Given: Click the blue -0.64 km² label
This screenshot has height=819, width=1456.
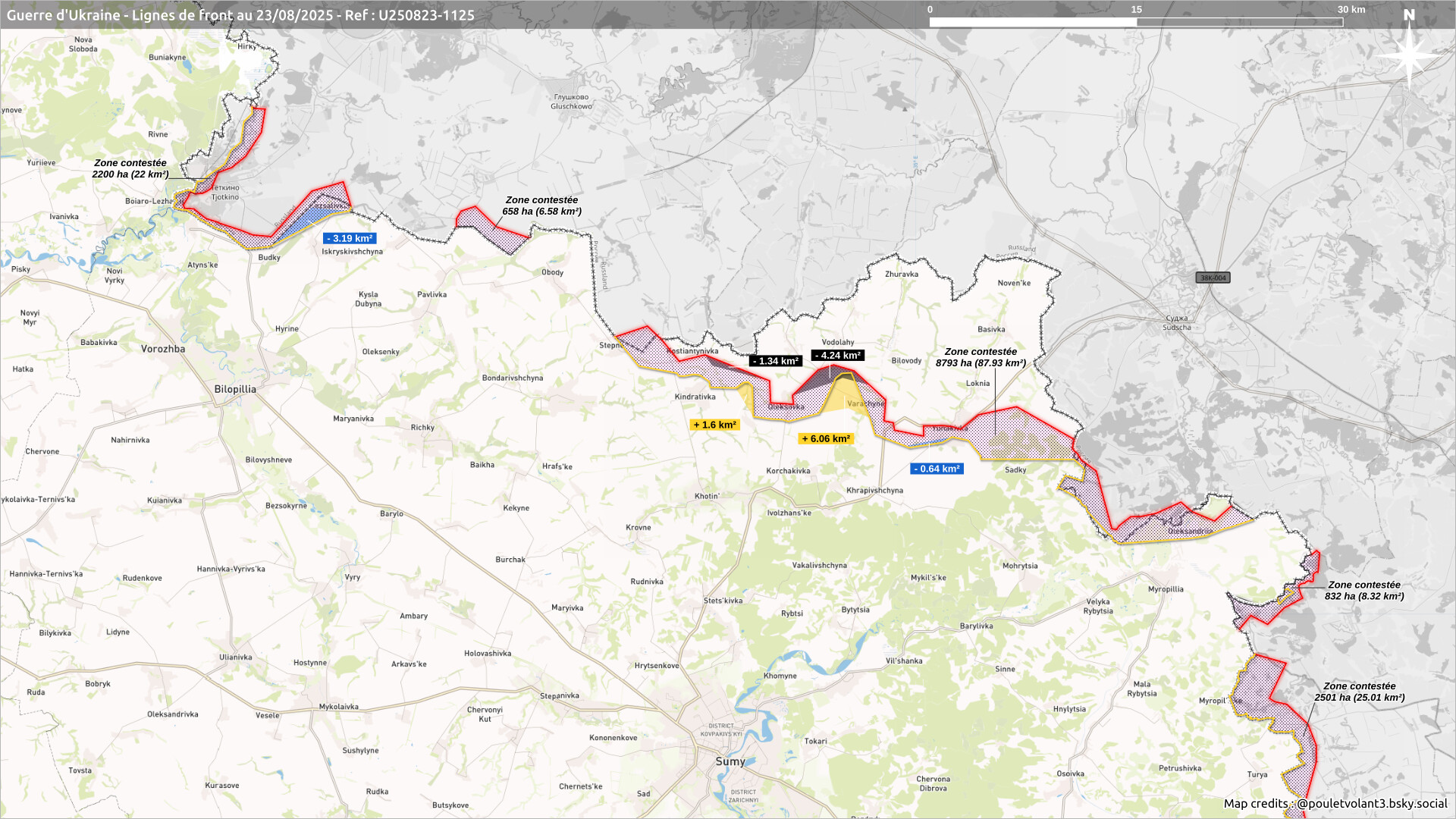Looking at the screenshot, I should pyautogui.click(x=937, y=469).
